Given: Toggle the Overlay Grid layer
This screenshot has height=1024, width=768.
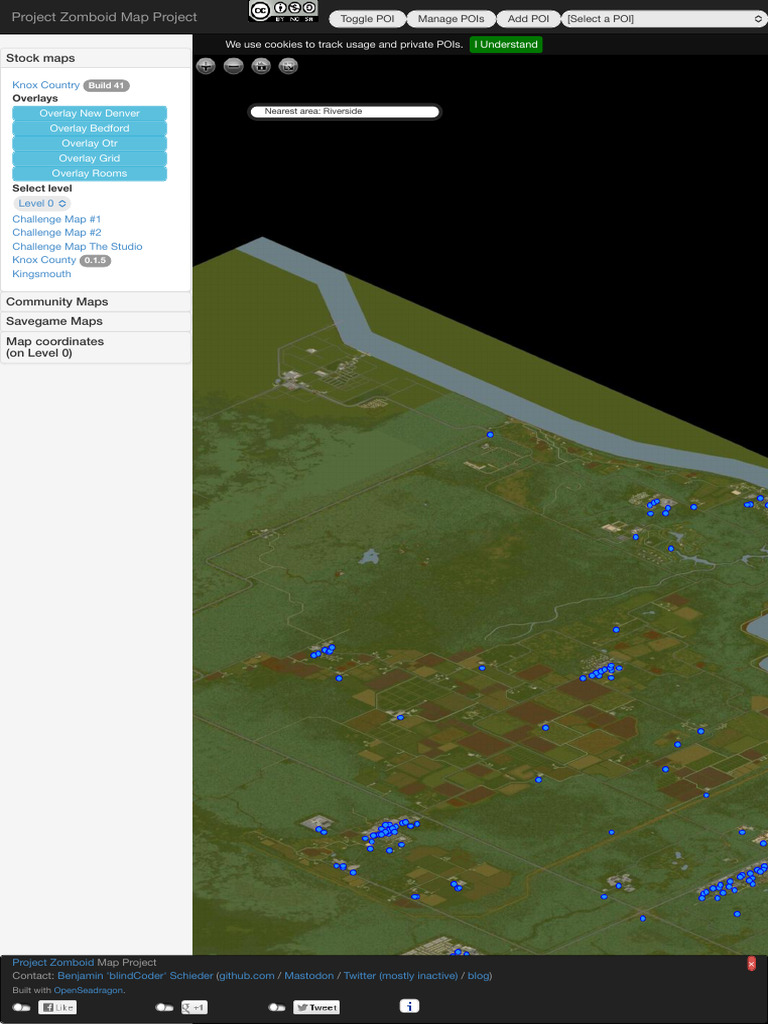Looking at the screenshot, I should click(89, 159).
